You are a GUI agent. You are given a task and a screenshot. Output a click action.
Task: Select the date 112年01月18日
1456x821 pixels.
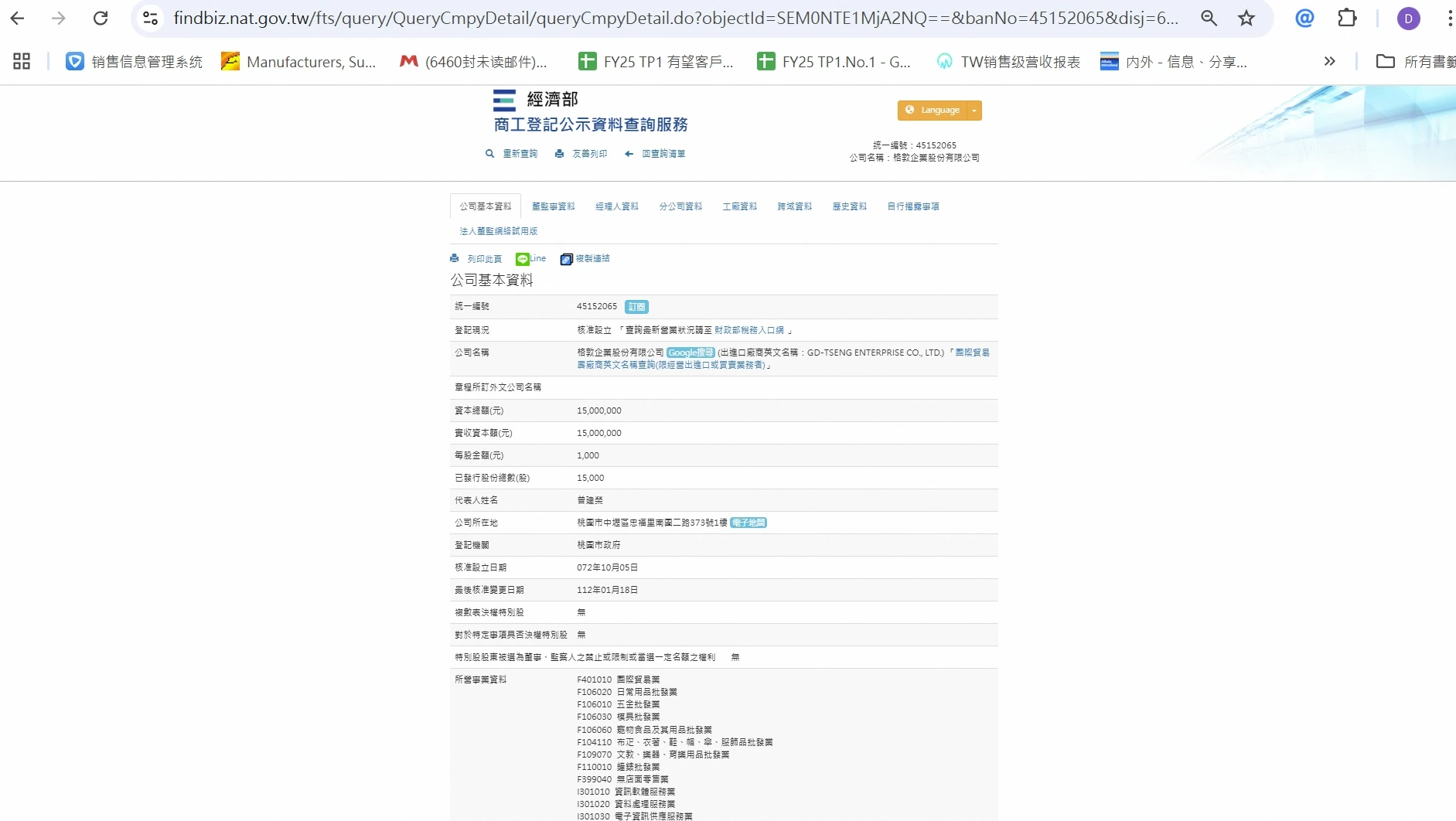[x=608, y=590]
